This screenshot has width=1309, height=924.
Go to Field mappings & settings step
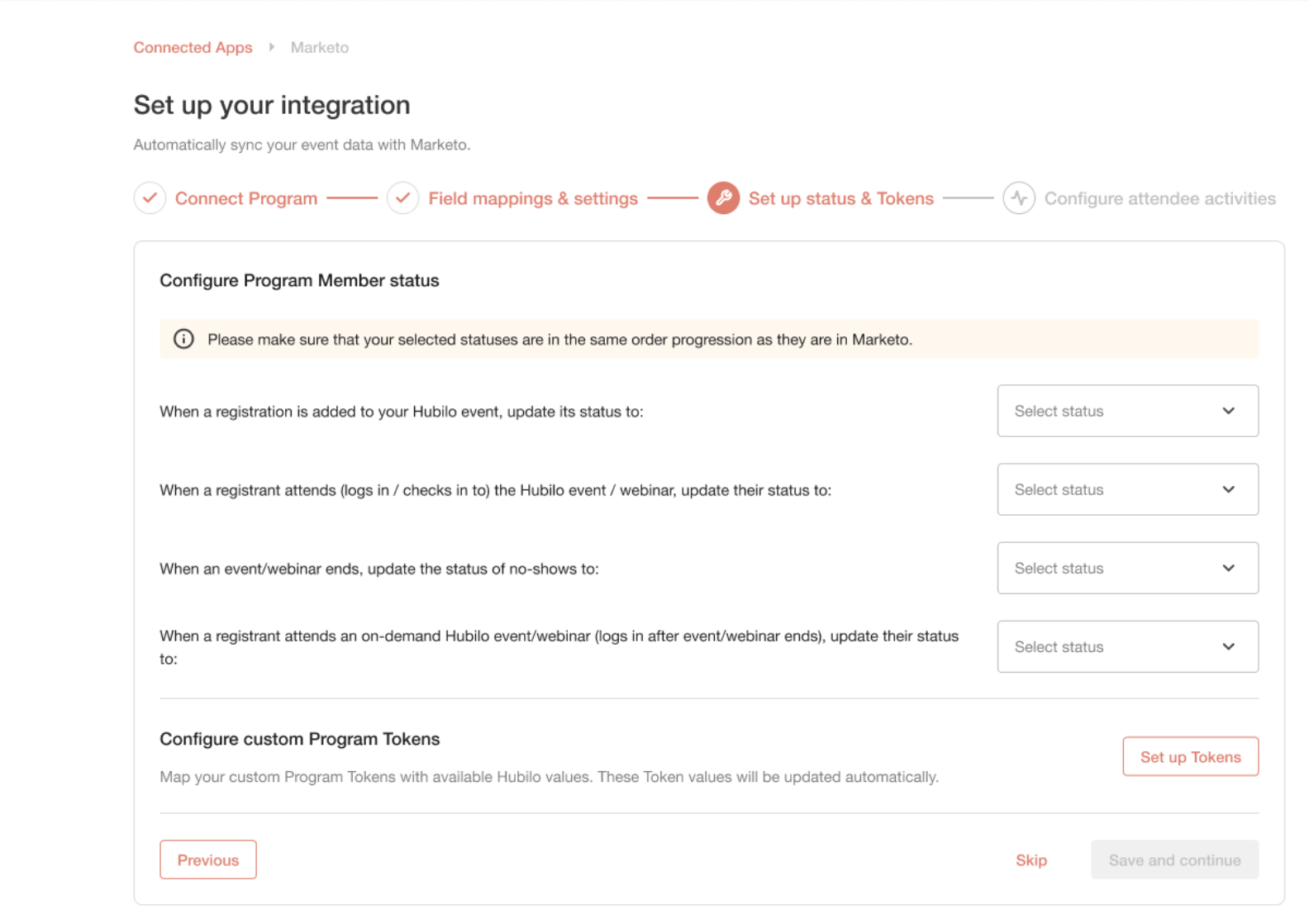pos(533,198)
